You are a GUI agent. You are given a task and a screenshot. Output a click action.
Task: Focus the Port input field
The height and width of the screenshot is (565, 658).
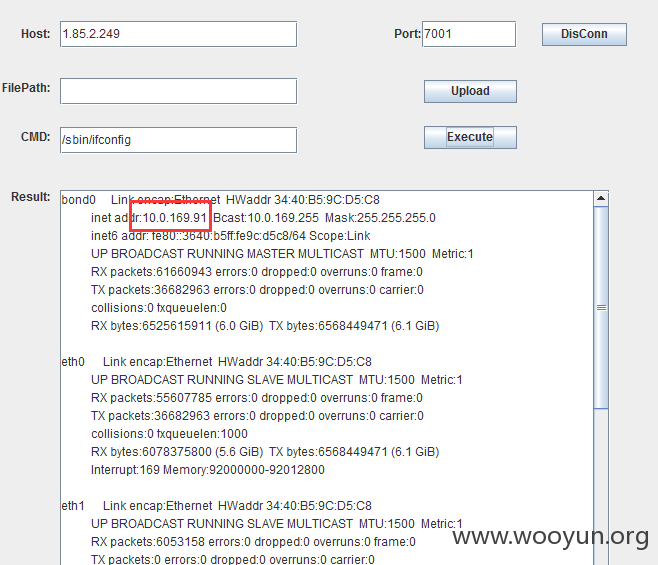pos(469,34)
